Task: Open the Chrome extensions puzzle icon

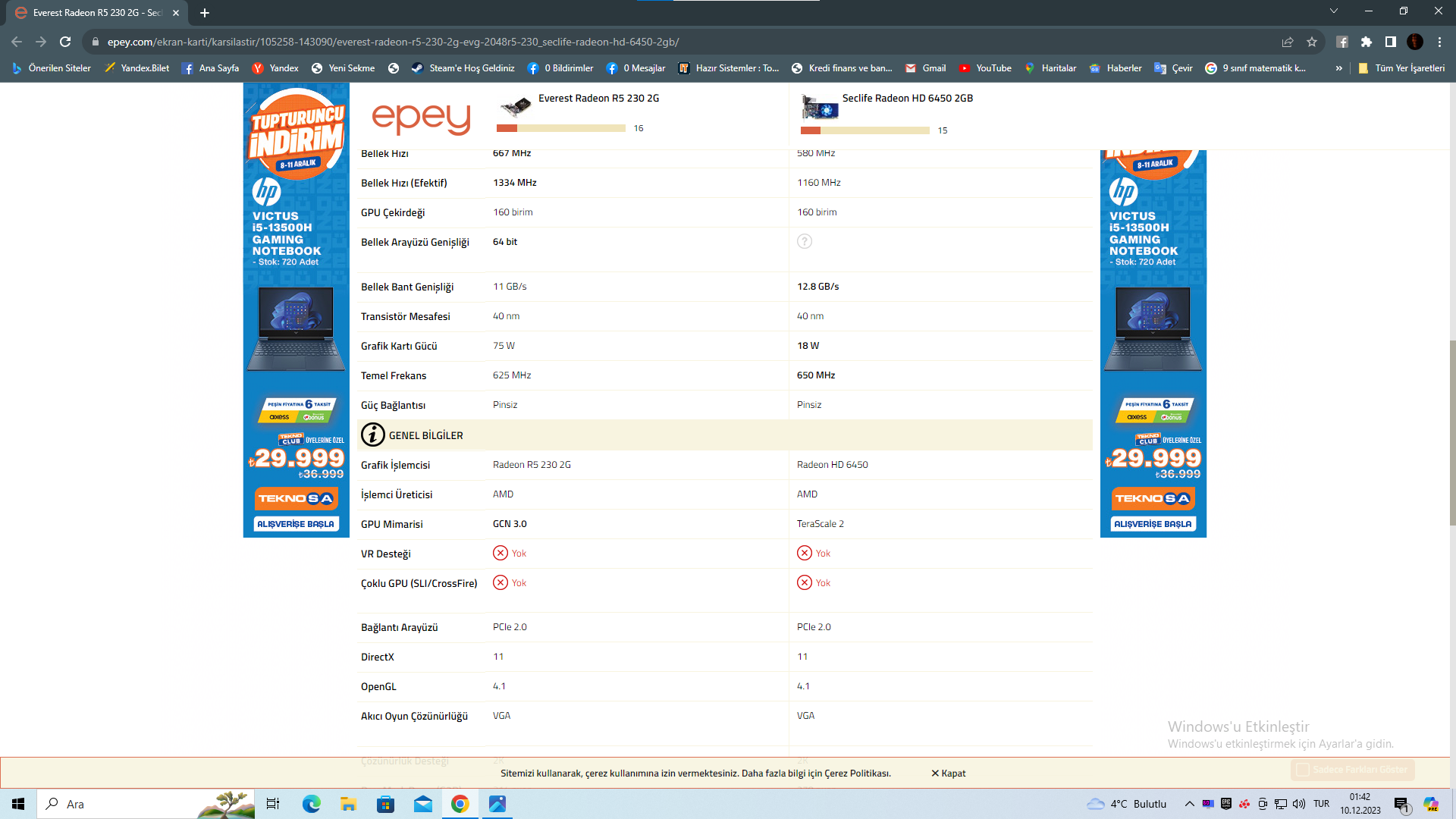Action: click(1367, 42)
